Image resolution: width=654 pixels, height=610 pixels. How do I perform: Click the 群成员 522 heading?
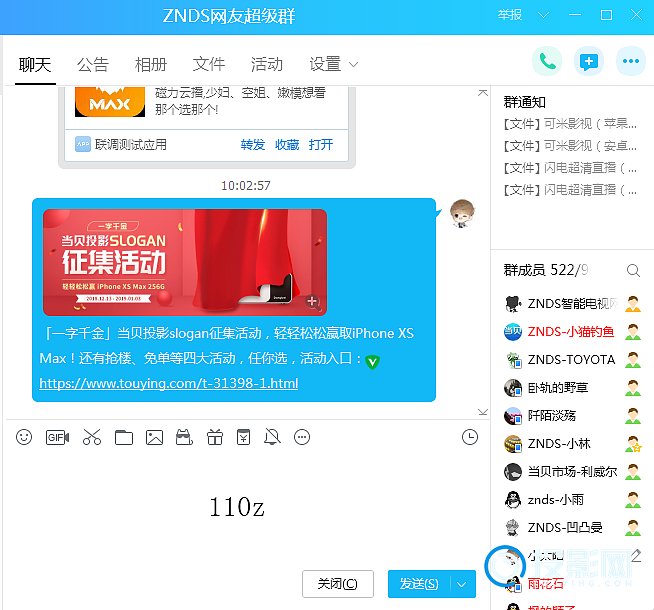tap(546, 270)
